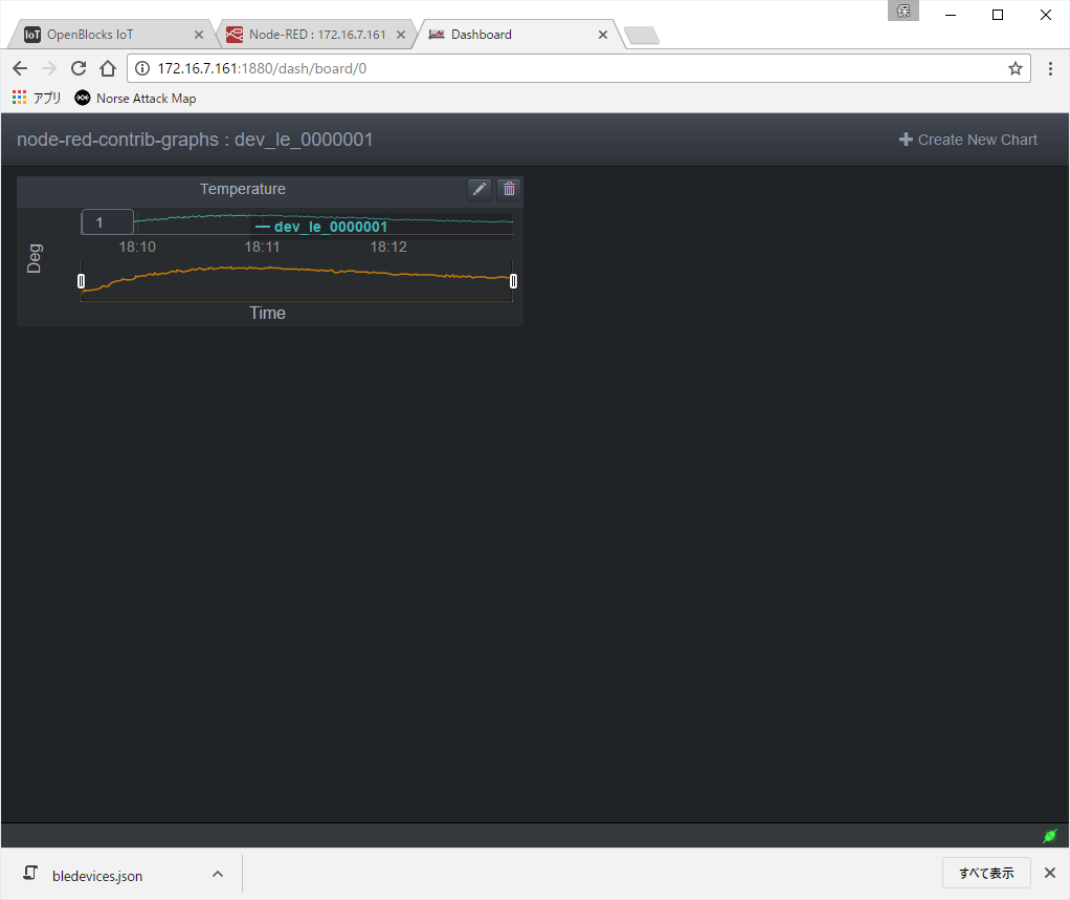Focus the address bar URL field
The image size is (1070, 900).
coord(577,68)
